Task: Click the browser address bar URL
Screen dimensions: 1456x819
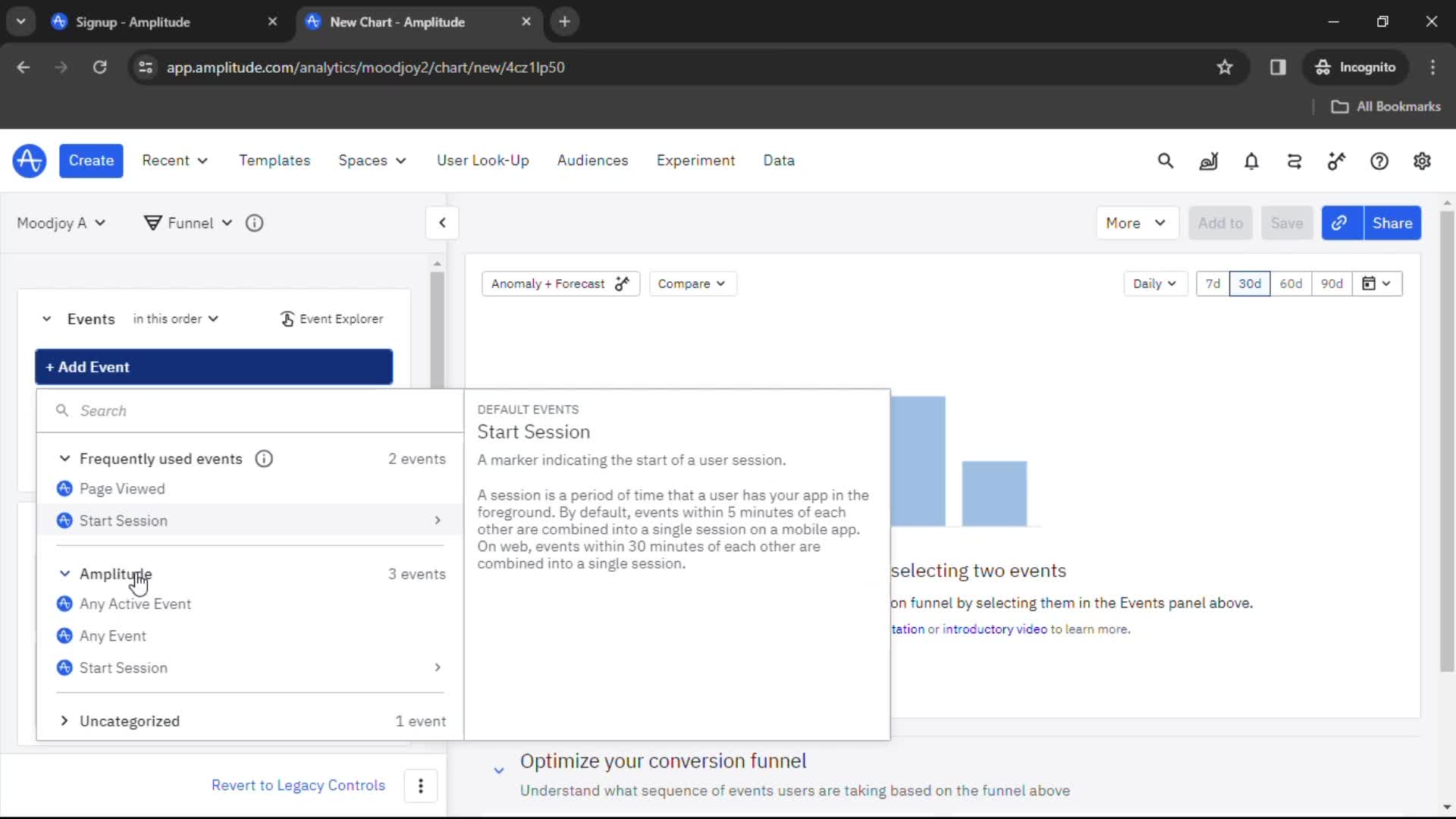Action: (366, 67)
